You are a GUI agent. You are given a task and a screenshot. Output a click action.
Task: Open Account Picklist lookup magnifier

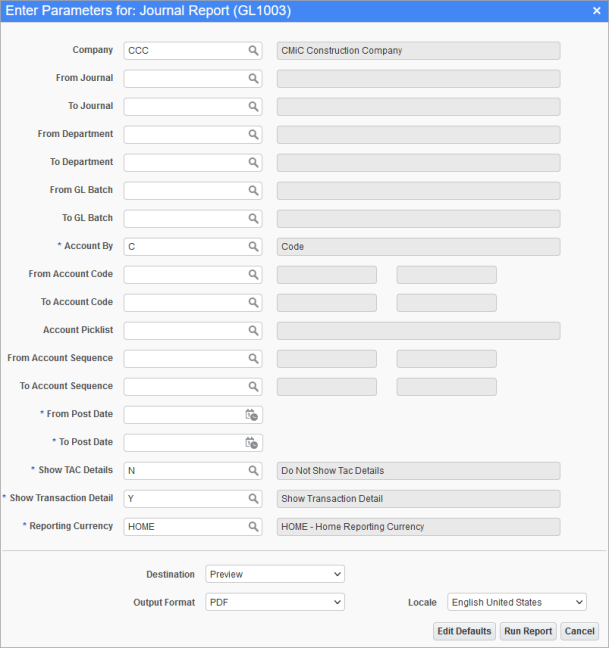[253, 331]
